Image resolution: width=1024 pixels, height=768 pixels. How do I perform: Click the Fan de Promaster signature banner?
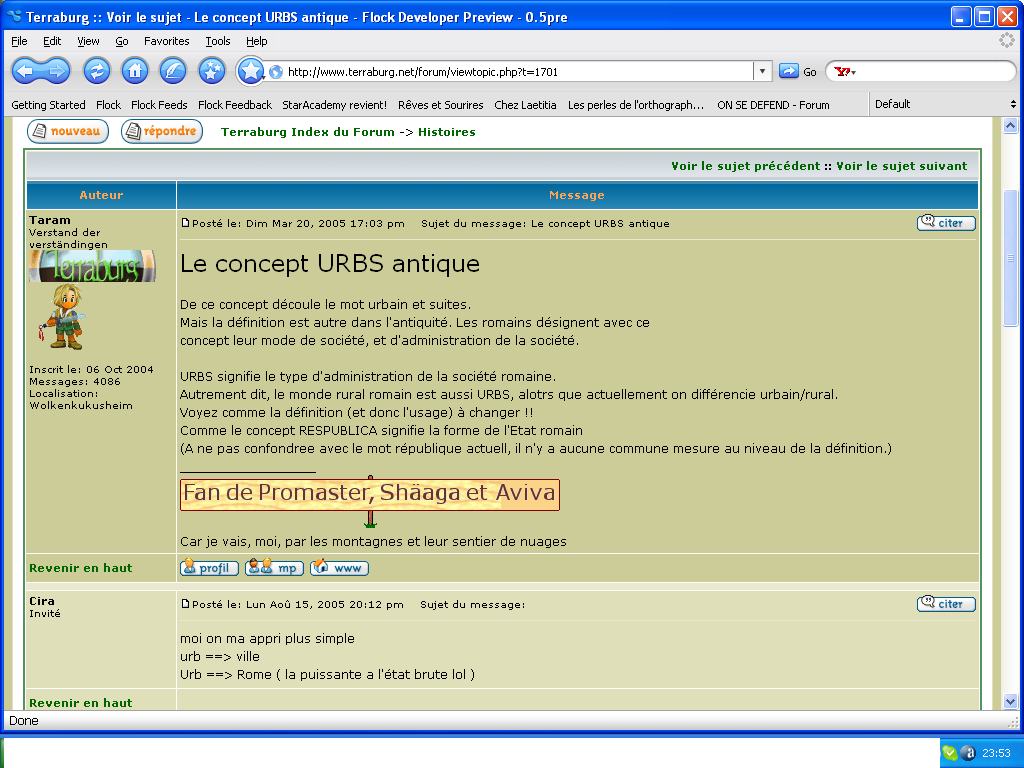(x=370, y=494)
